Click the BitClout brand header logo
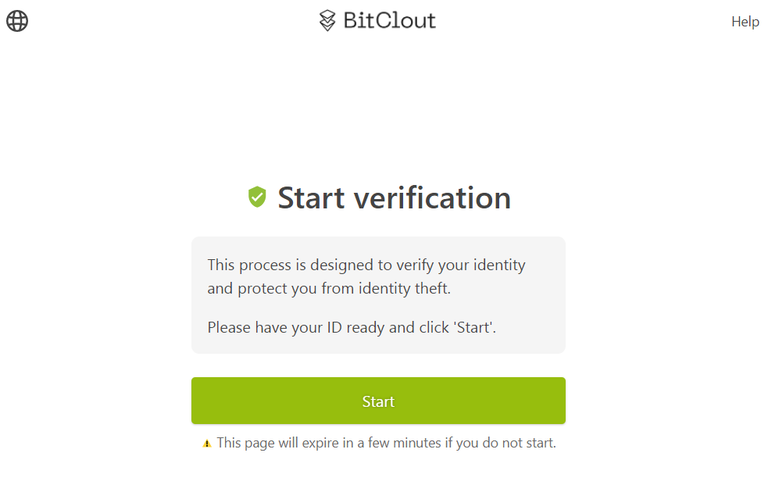This screenshot has height=477, width=768. [377, 21]
